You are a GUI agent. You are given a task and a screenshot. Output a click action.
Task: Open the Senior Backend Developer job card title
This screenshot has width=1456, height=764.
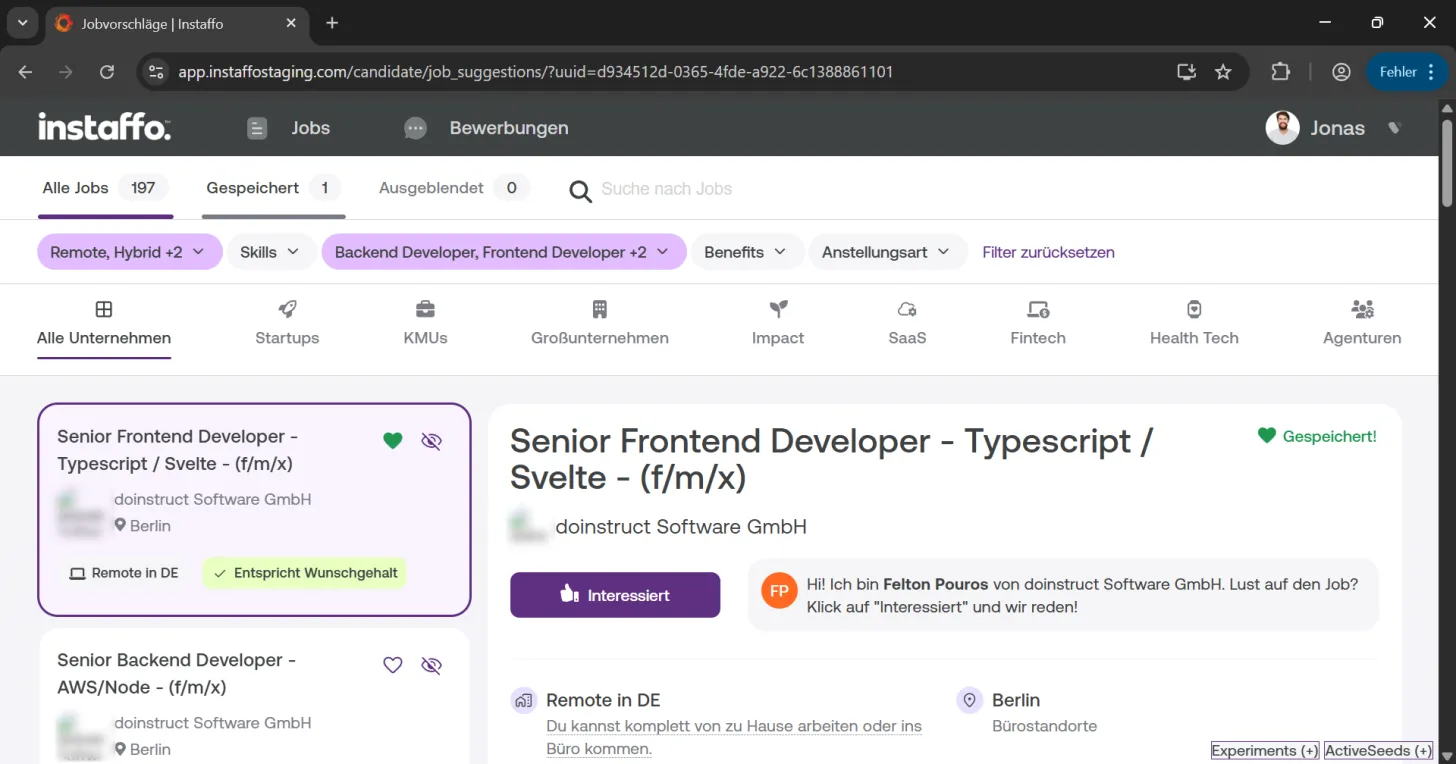point(177,674)
